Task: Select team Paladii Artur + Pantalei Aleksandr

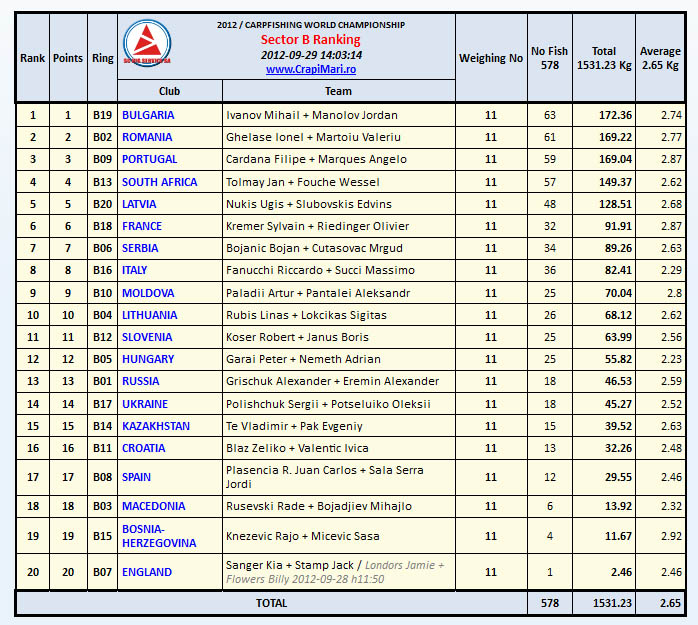Action: tap(318, 293)
